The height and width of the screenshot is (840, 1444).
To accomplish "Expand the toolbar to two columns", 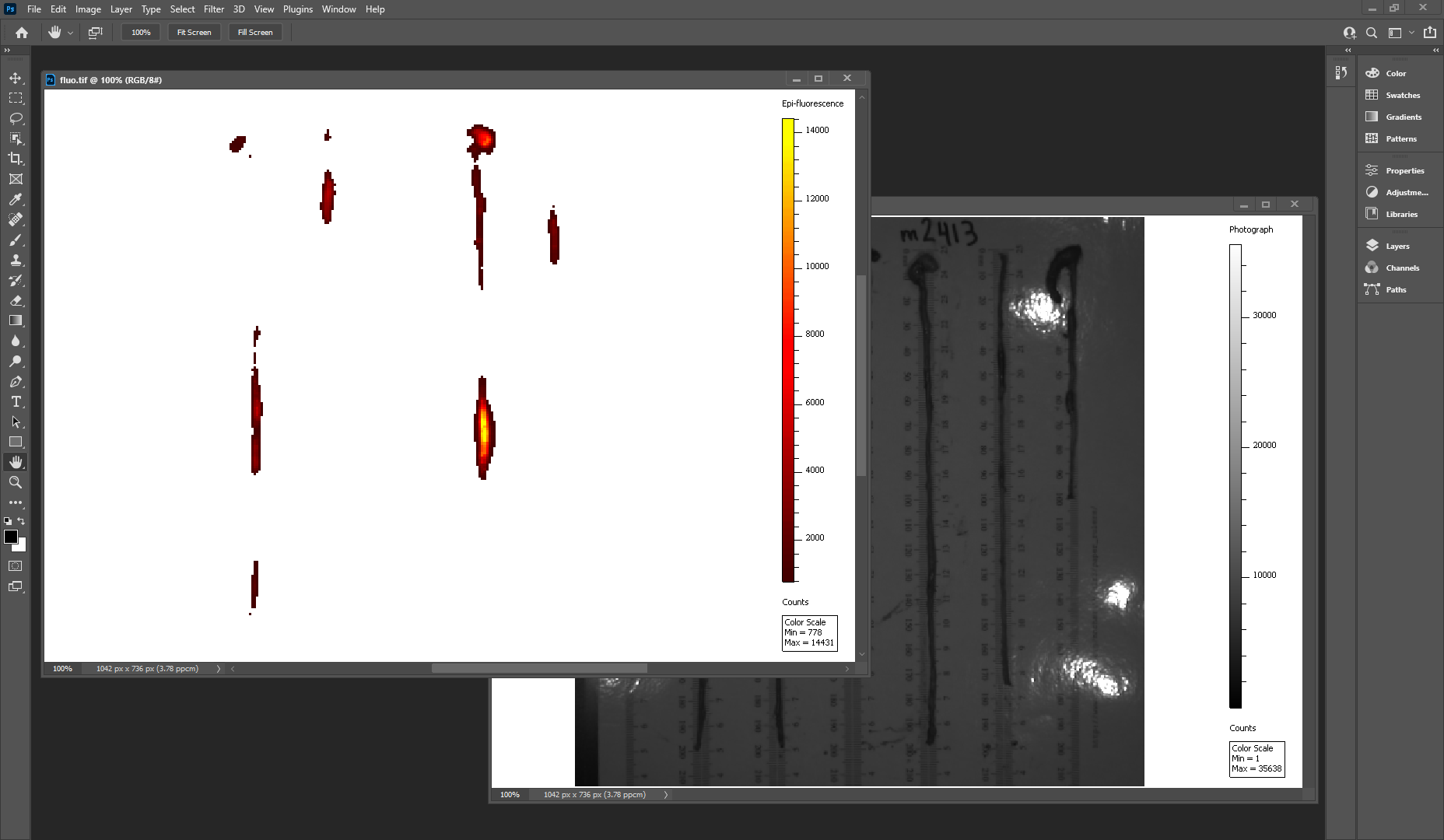I will click(7, 50).
